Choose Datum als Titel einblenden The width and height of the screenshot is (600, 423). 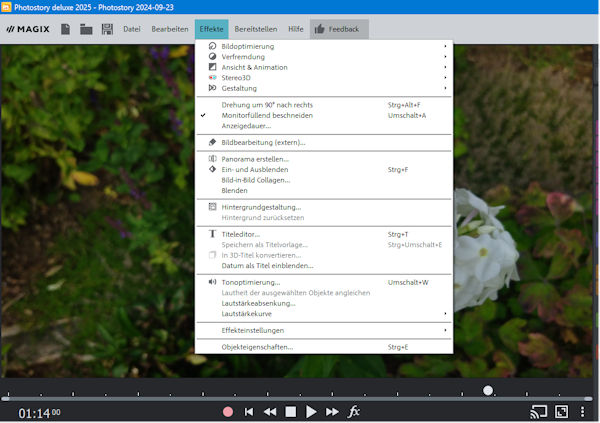click(324, 266)
